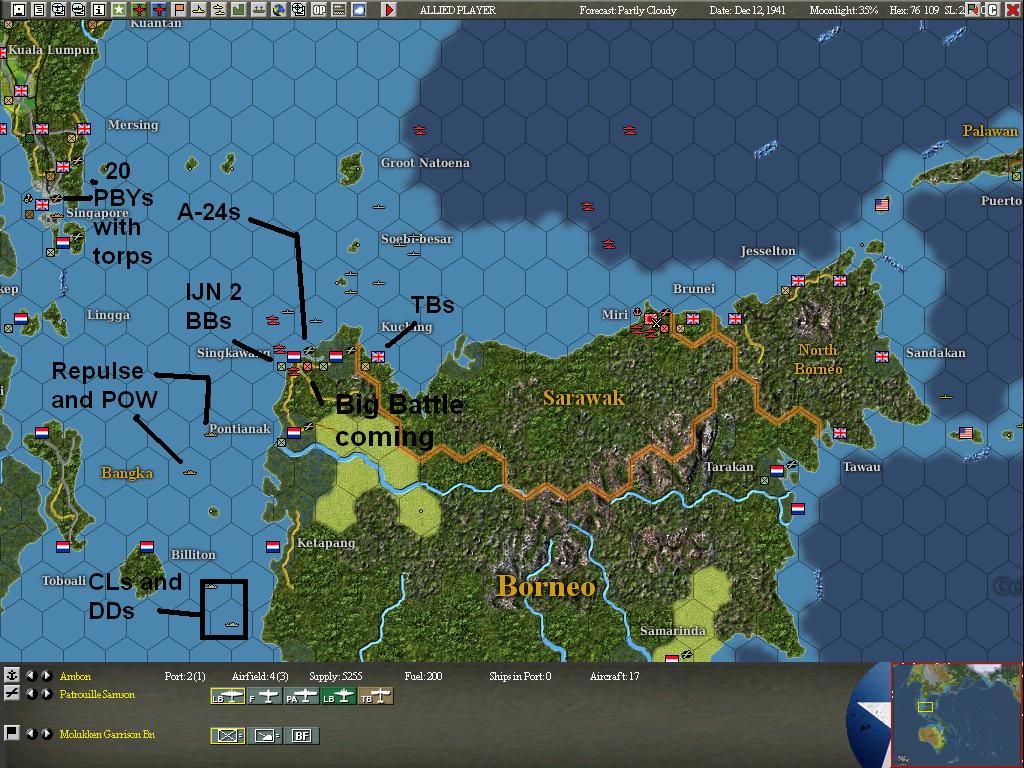Open the green factory industry icon
Viewport: 1024px width, 768px height.
(239, 9)
